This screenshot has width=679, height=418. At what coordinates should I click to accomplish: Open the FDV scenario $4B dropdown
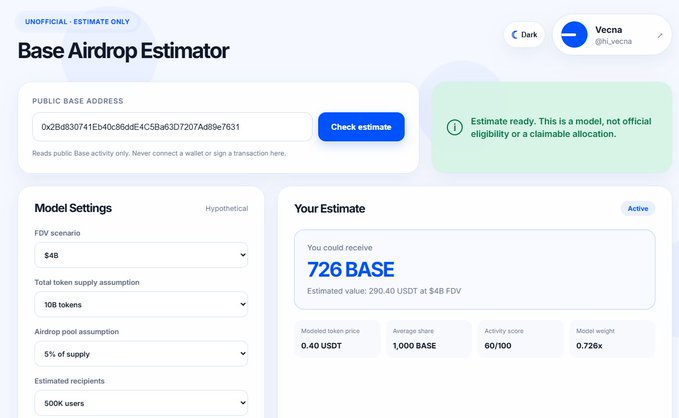[141, 255]
